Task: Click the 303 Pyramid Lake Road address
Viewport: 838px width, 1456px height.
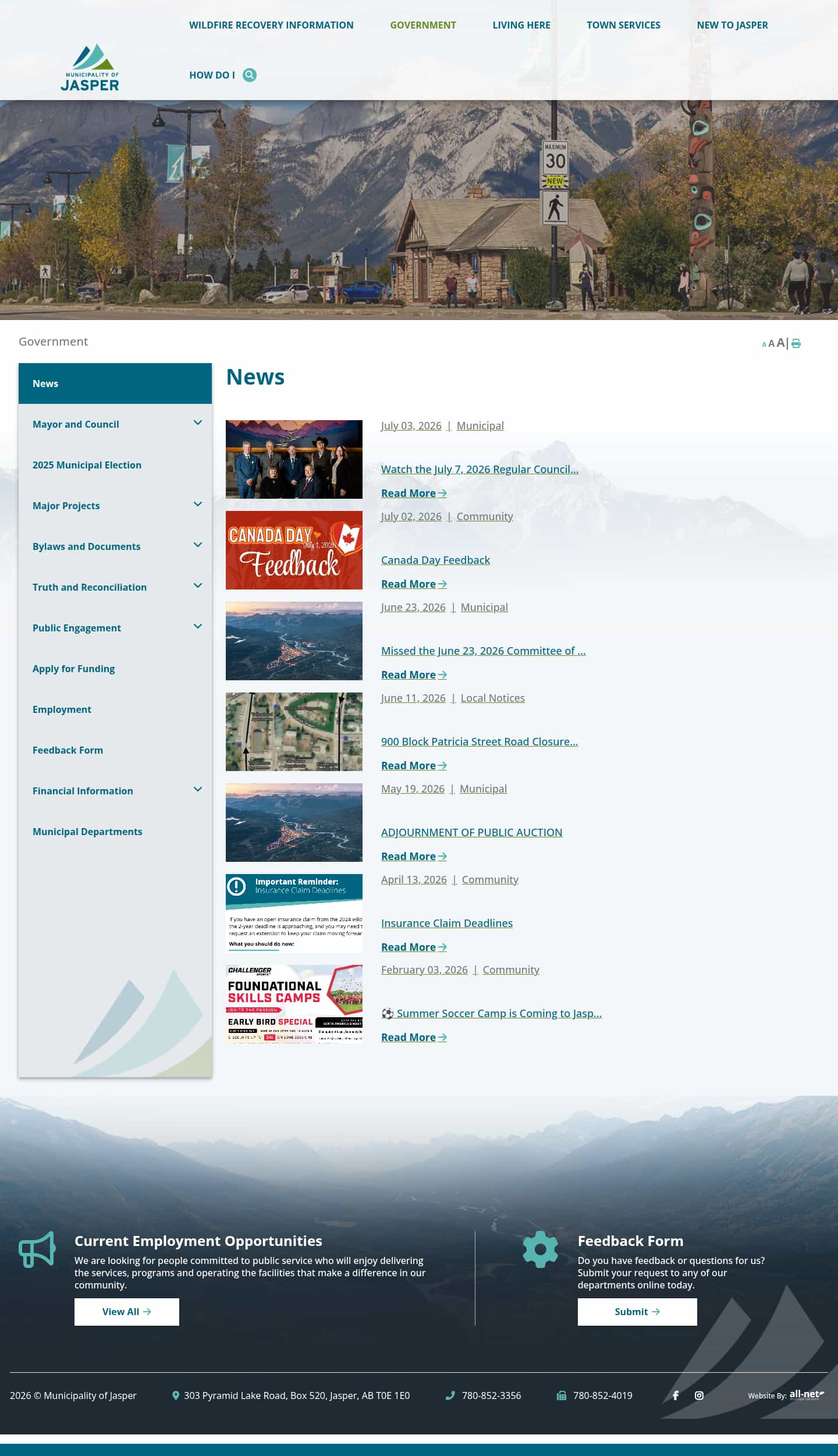Action: pyautogui.click(x=297, y=1395)
